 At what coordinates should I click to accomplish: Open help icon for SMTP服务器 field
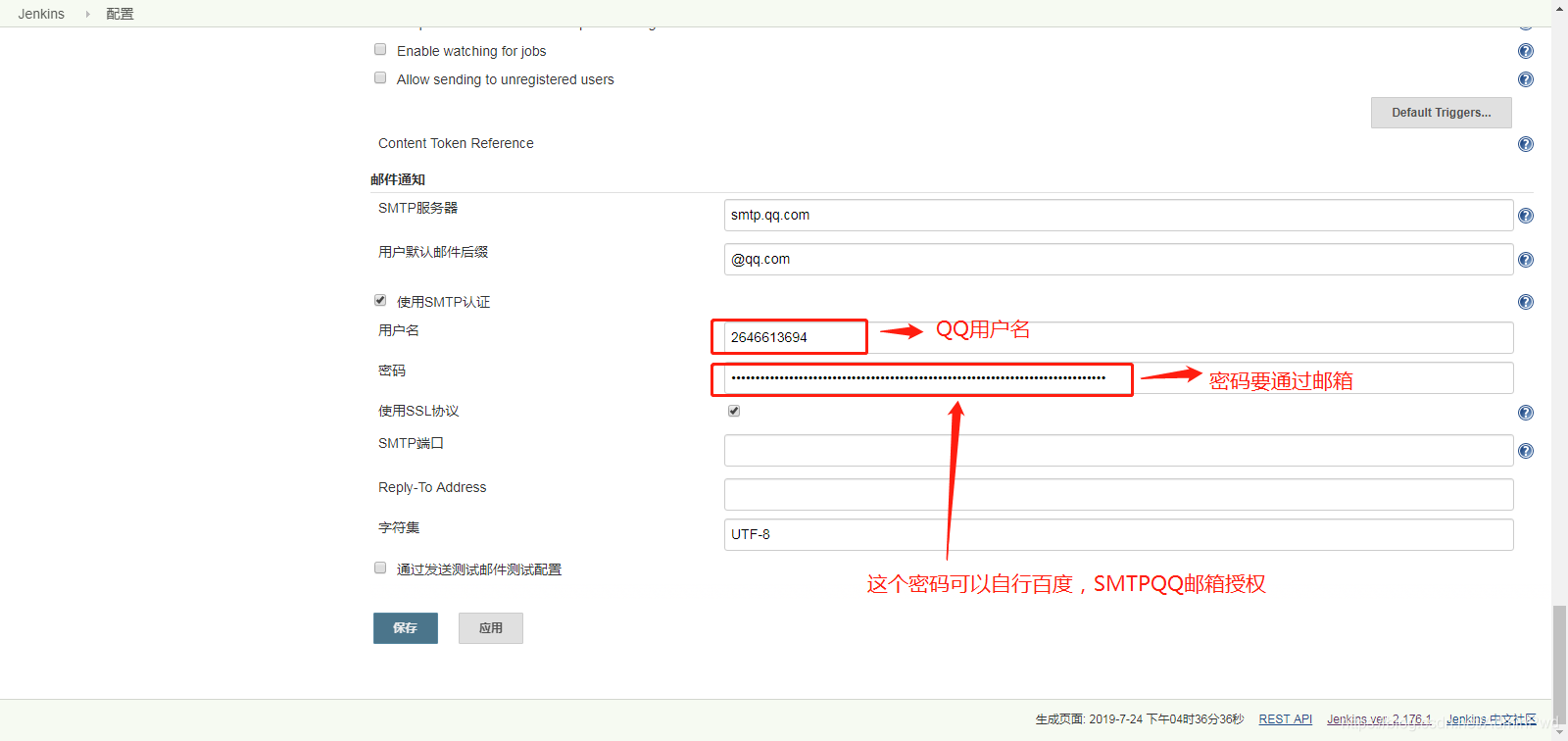[1526, 216]
